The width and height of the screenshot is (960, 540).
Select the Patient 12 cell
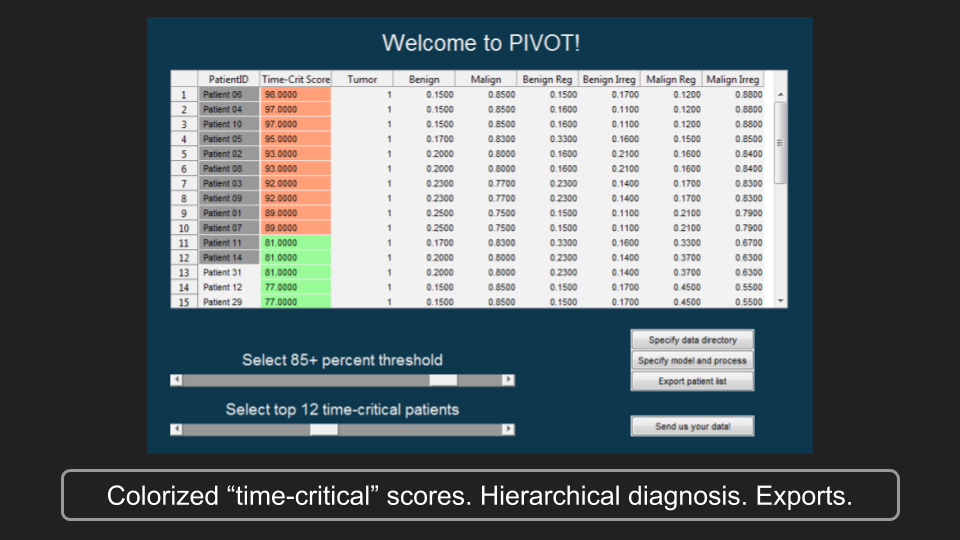click(x=229, y=287)
